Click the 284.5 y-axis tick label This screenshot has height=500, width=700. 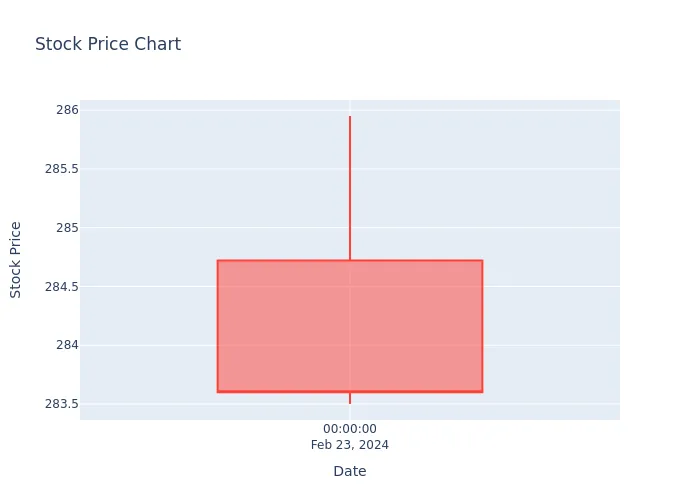62,287
